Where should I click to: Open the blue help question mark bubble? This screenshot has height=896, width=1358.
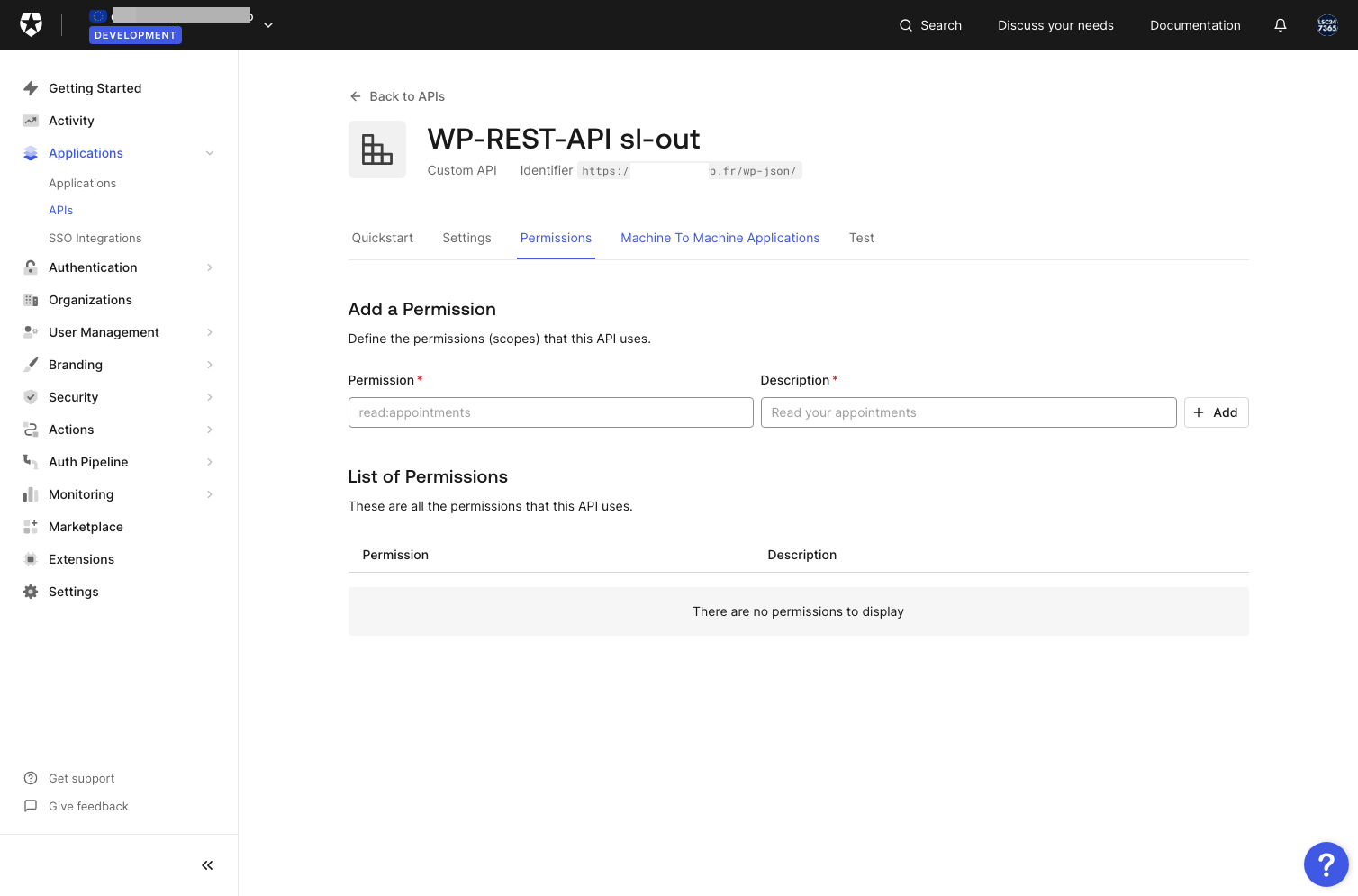coord(1326,864)
